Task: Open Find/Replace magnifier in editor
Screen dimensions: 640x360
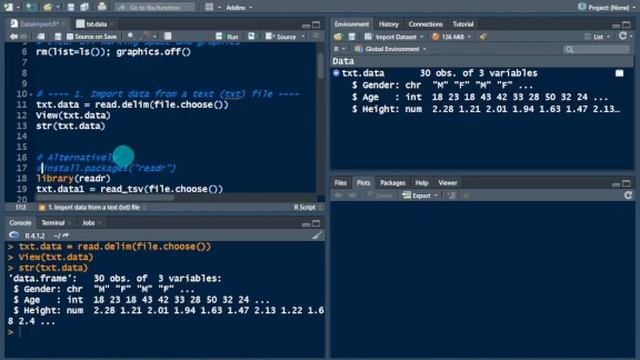Action: click(131, 36)
